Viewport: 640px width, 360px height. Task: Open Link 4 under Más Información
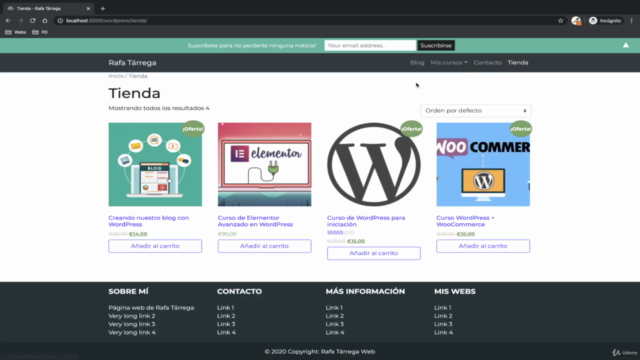point(335,332)
